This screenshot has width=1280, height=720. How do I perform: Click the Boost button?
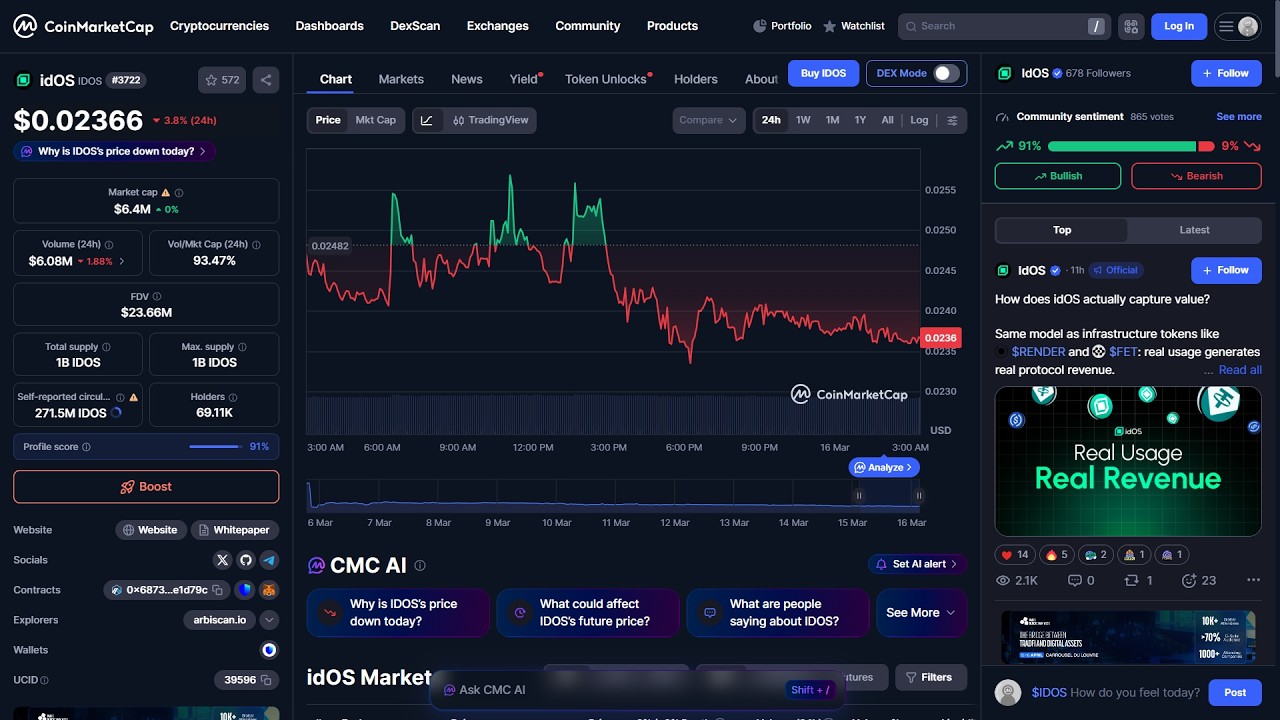pyautogui.click(x=146, y=487)
